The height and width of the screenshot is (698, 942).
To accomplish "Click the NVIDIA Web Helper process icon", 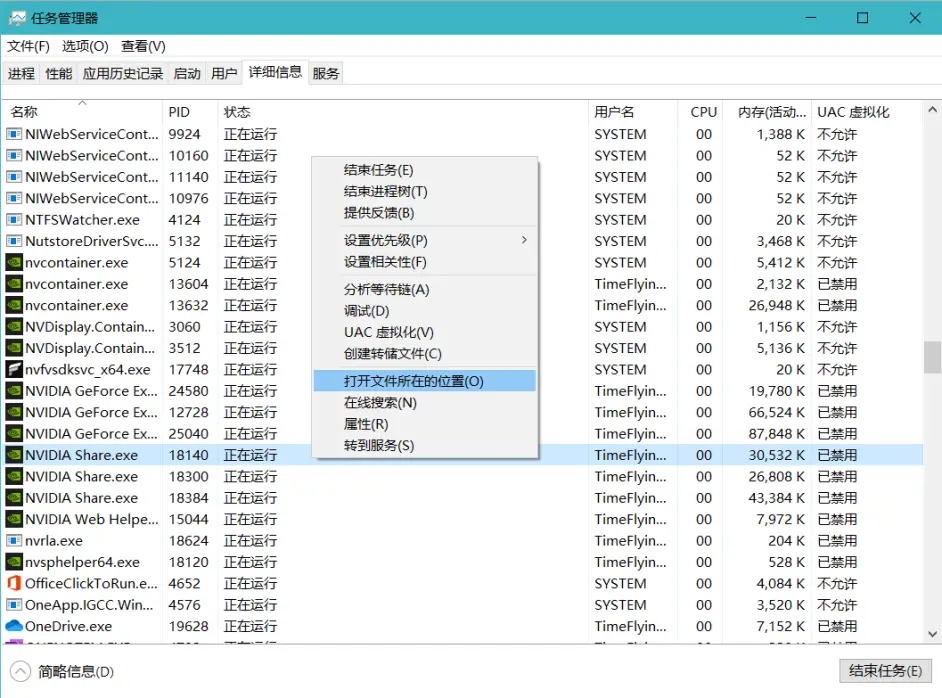I will point(14,519).
